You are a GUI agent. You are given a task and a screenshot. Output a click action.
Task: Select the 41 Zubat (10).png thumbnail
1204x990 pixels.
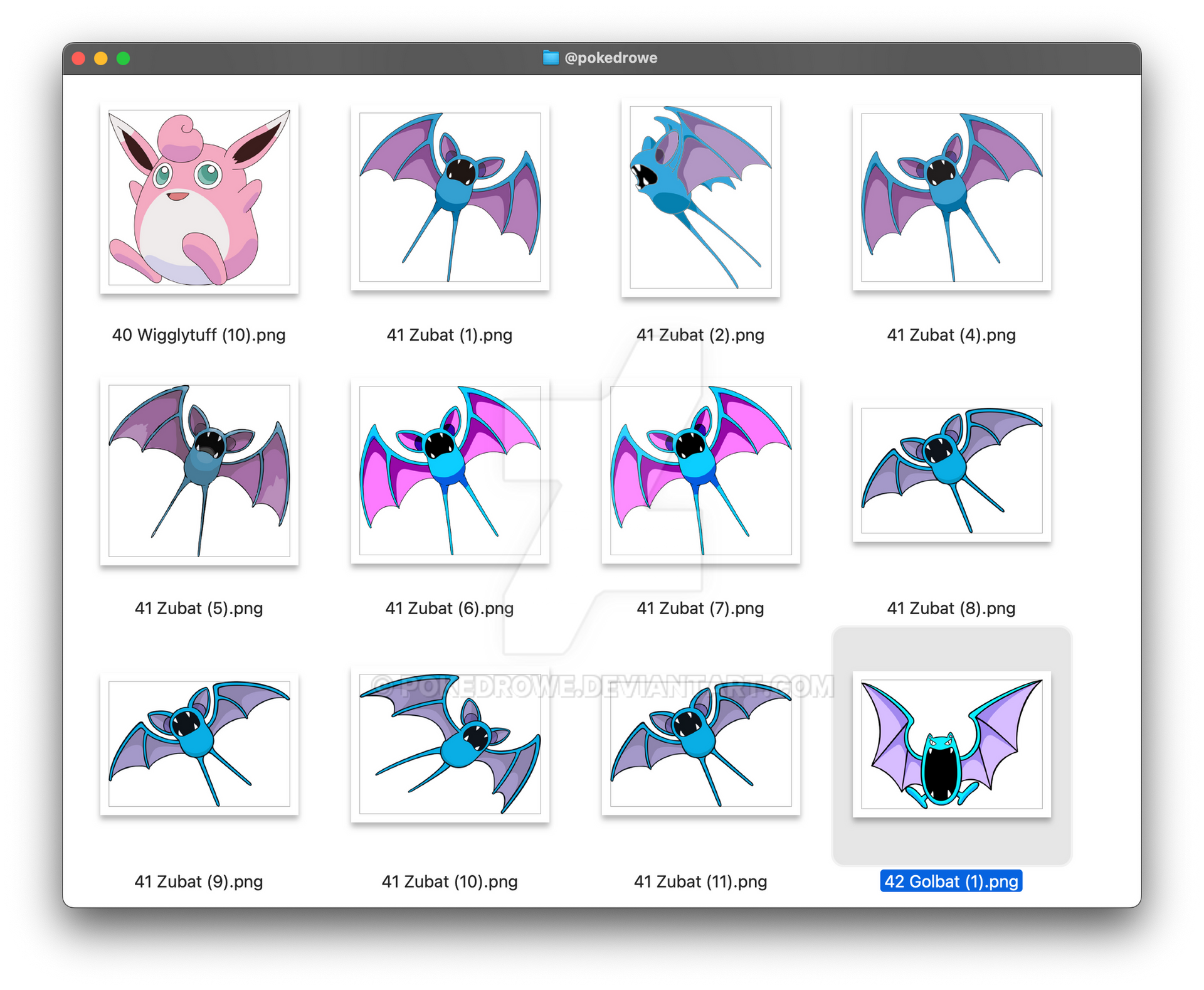tap(450, 744)
